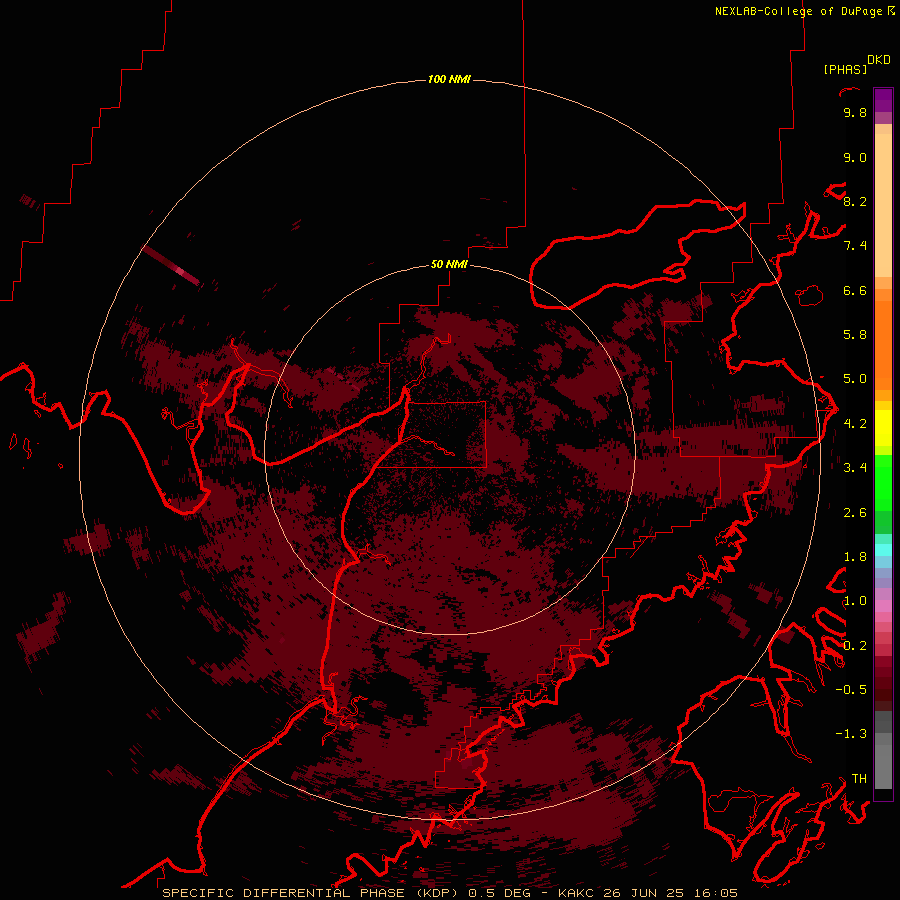Screen dimensions: 900x900
Task: Click the TH legend label
Action: pos(859,779)
